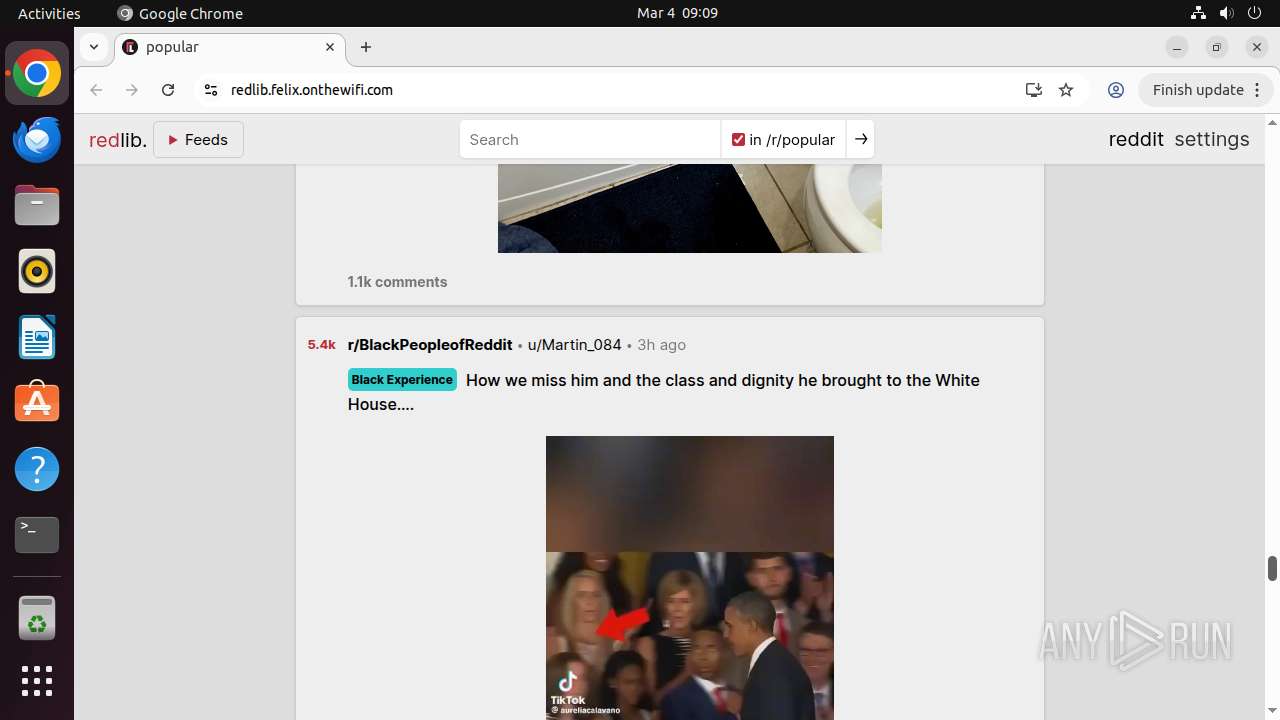
Task: Open the clock and calendar menu
Action: pos(677,13)
